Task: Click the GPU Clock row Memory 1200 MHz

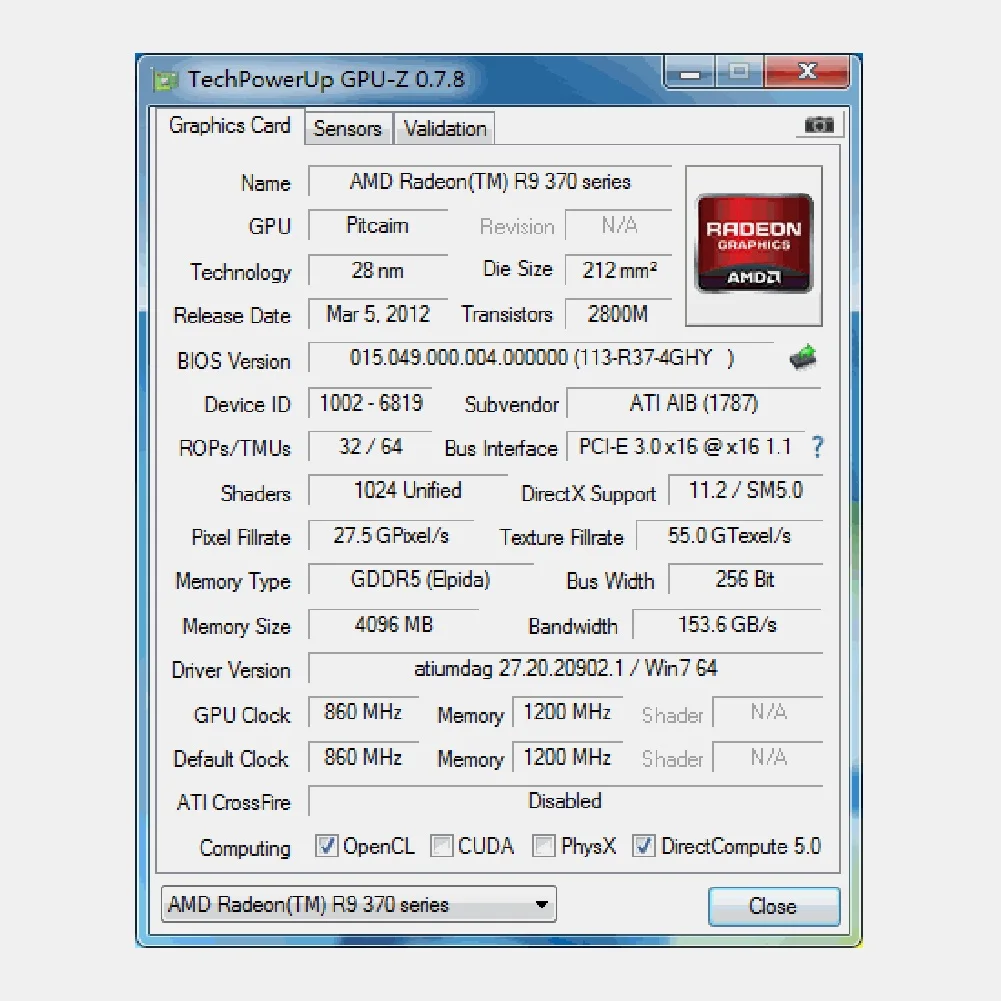Action: coord(568,712)
